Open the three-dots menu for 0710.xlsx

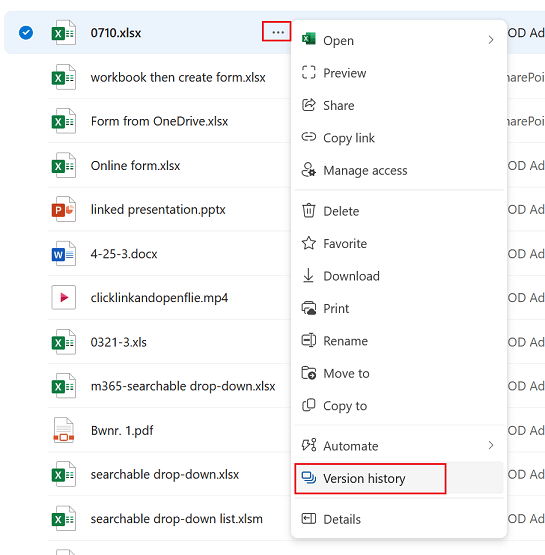pos(278,32)
